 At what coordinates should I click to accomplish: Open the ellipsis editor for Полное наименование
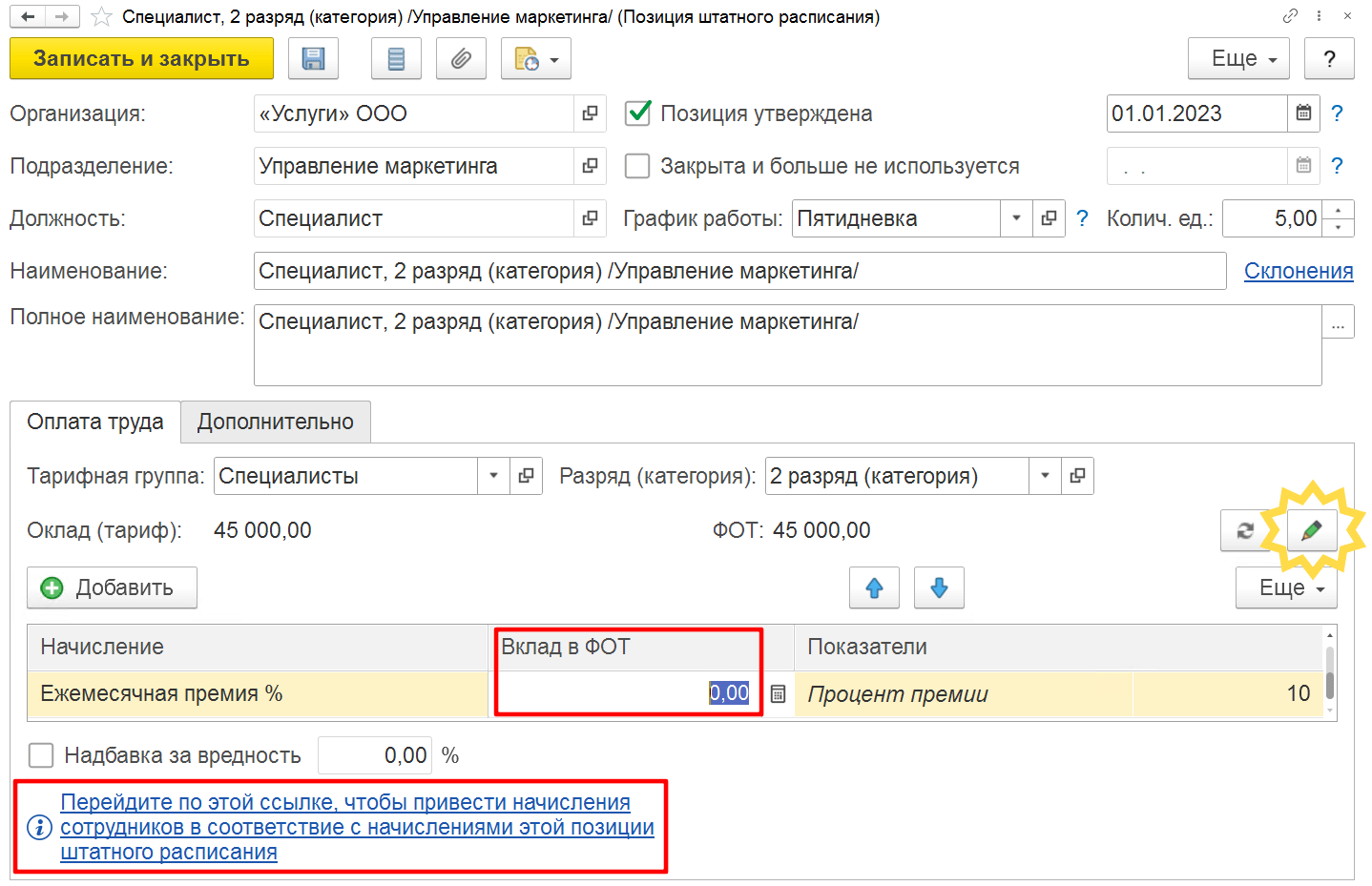(x=1338, y=322)
